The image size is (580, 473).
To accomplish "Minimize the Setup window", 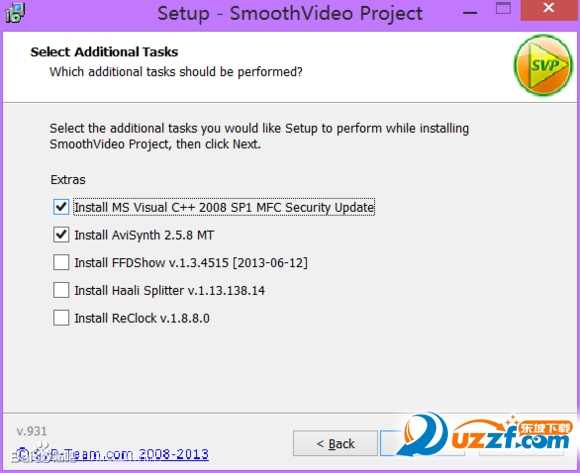I will pyautogui.click(x=470, y=13).
